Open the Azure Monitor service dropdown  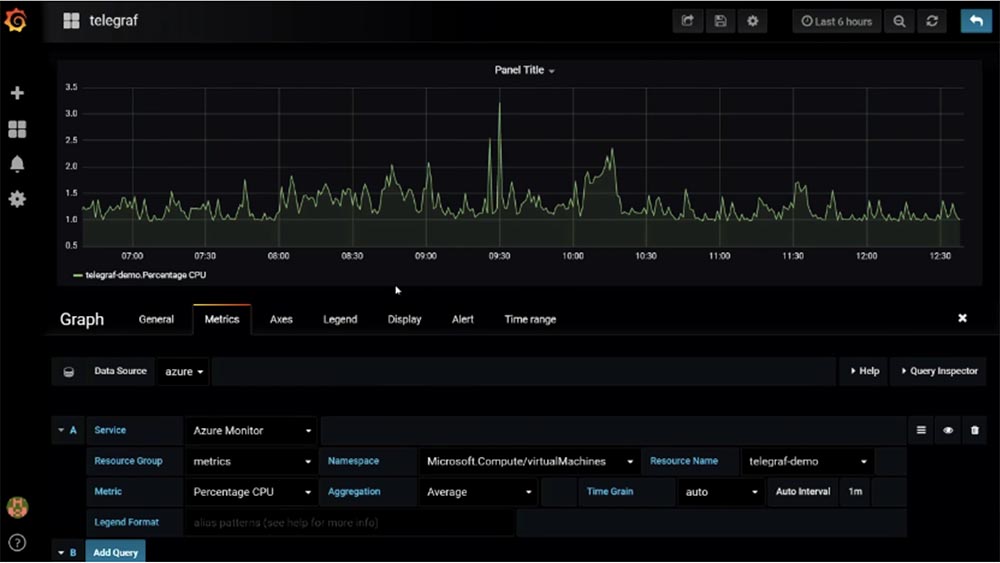252,430
